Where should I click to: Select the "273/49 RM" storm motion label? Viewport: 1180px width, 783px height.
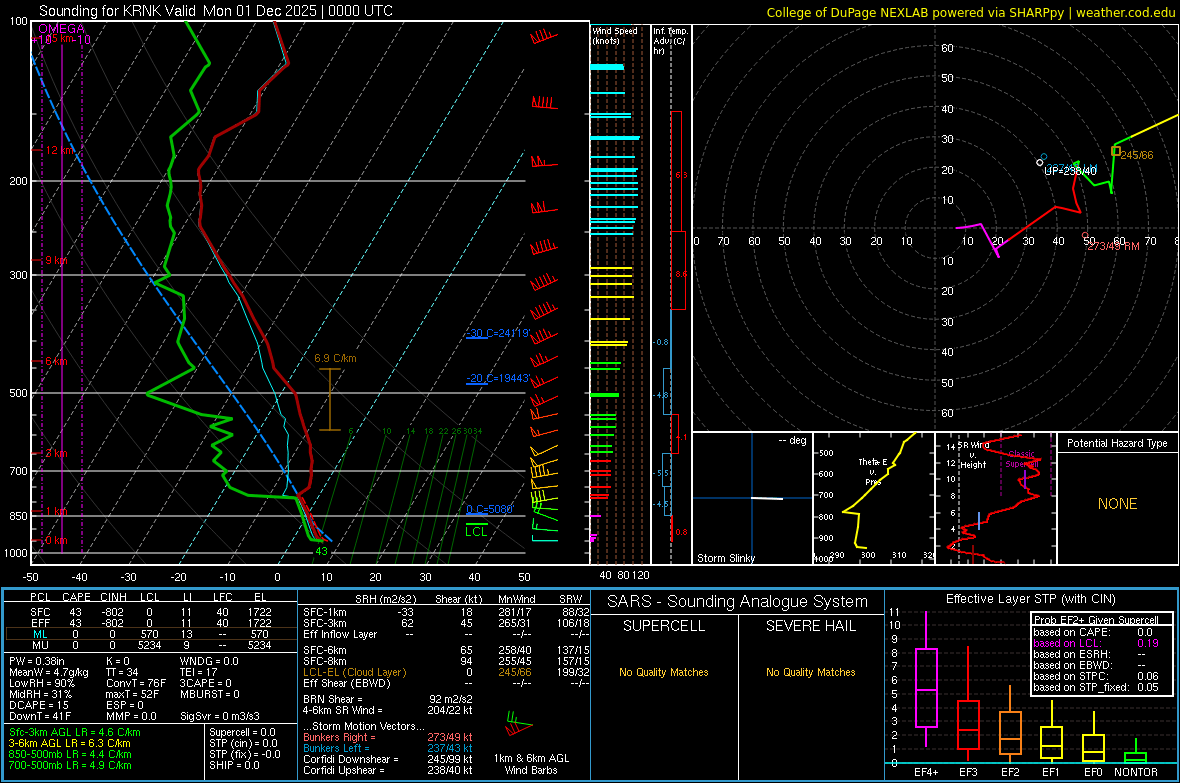tap(1114, 246)
